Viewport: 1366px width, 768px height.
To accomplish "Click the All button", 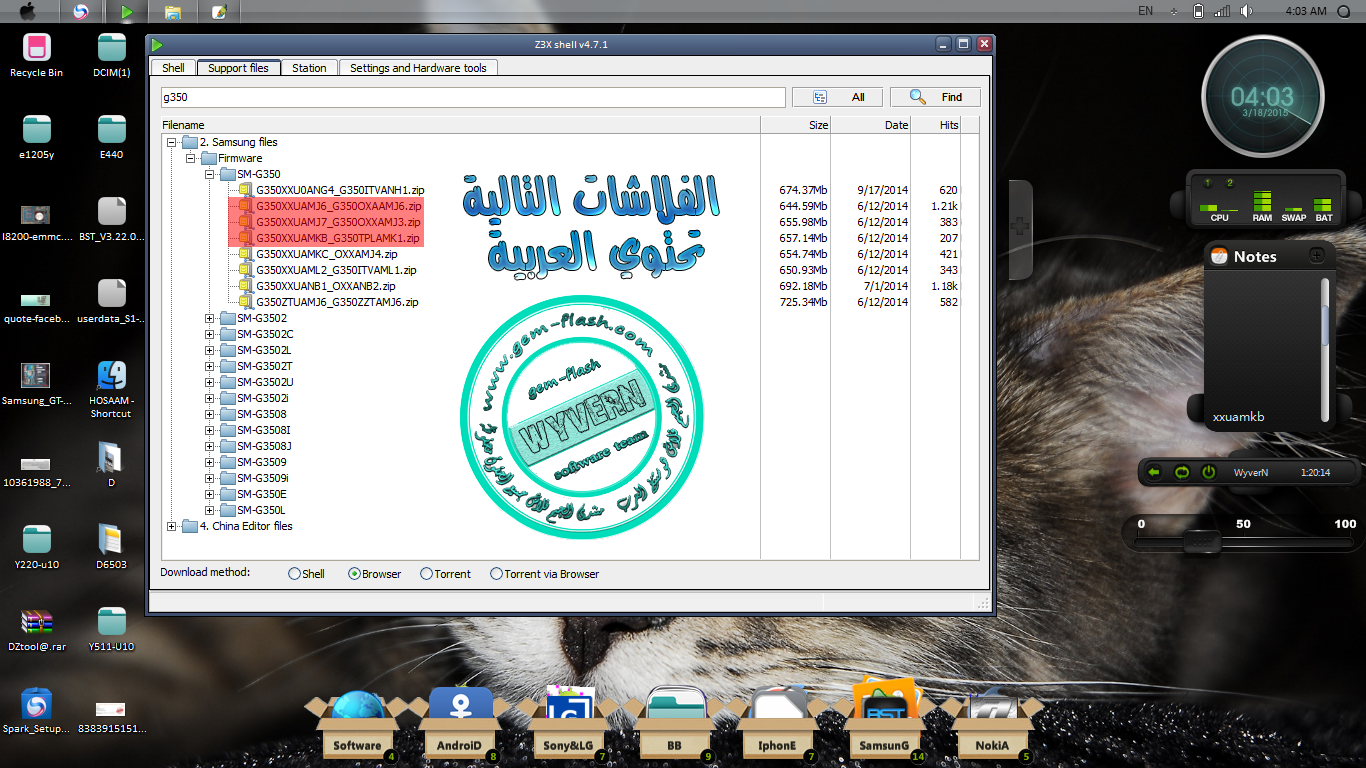I will point(837,97).
